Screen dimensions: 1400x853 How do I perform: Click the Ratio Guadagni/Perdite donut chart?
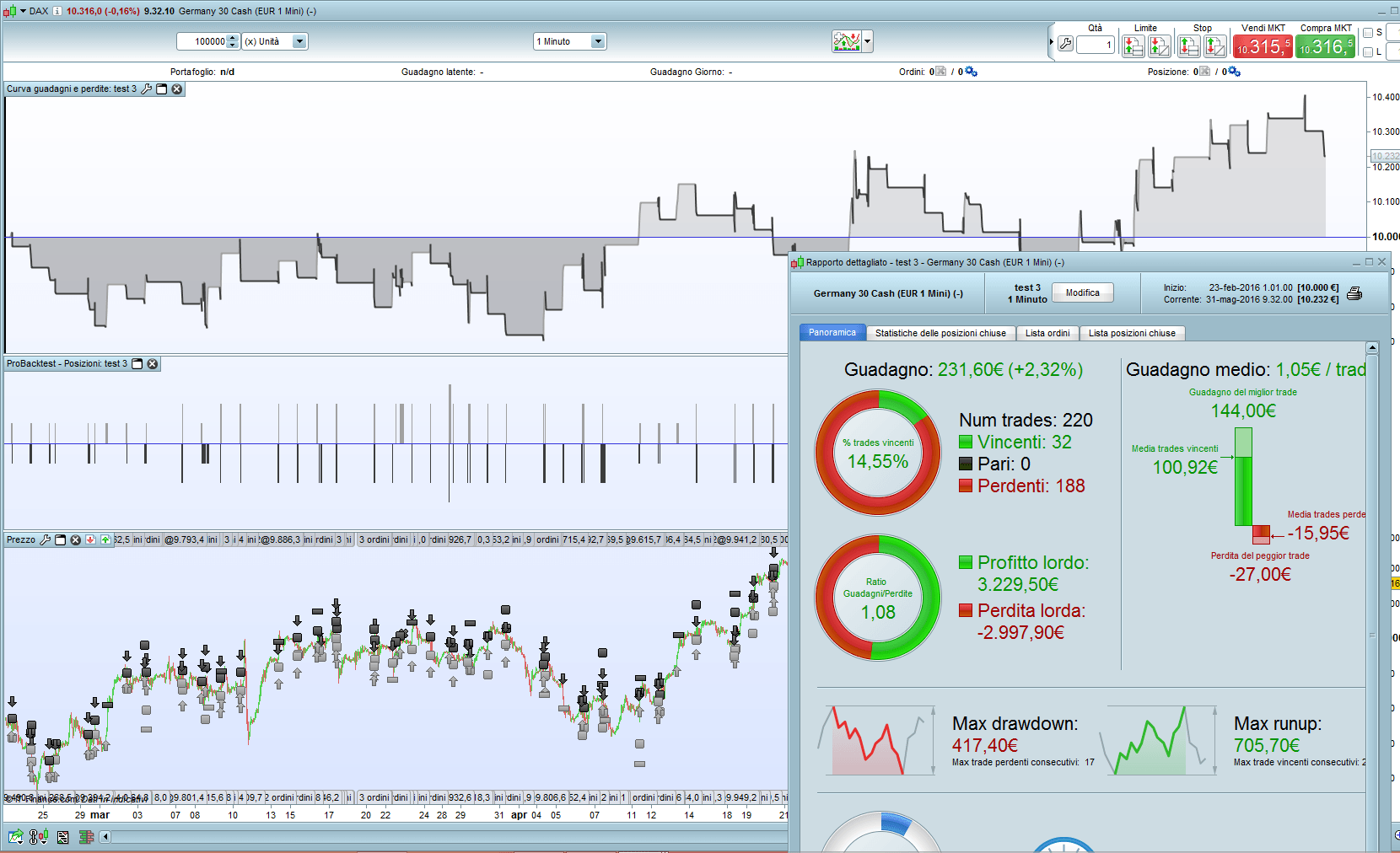click(x=878, y=598)
